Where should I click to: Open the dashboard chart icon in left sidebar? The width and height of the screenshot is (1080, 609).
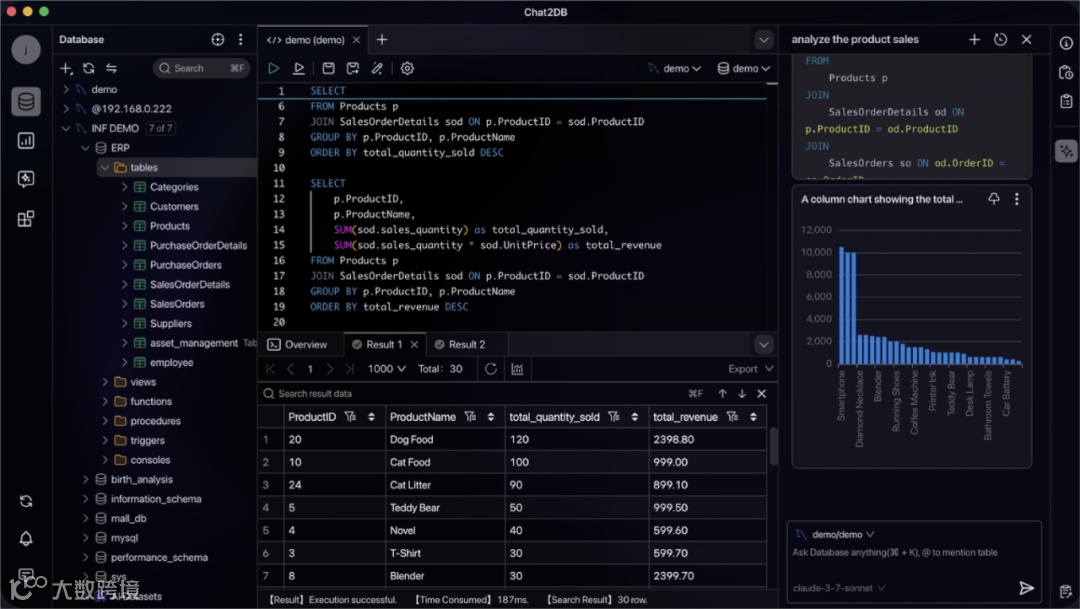pos(26,140)
